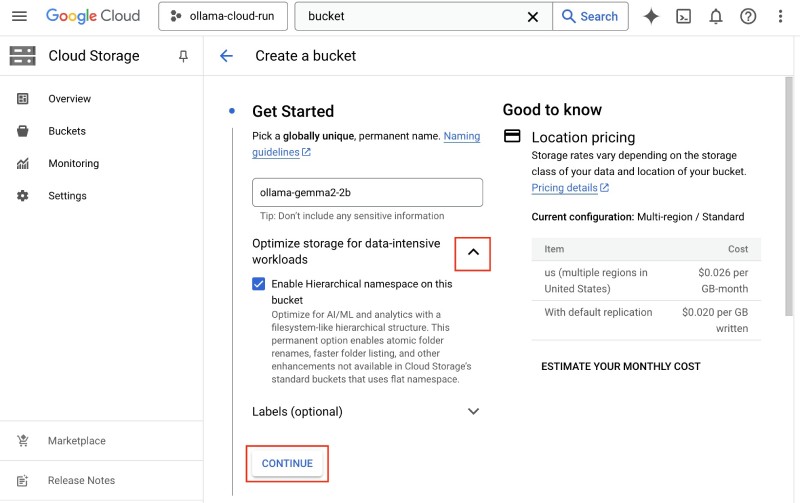The image size is (800, 503).
Task: Select Buckets in the sidebar
Action: pyautogui.click(x=67, y=131)
